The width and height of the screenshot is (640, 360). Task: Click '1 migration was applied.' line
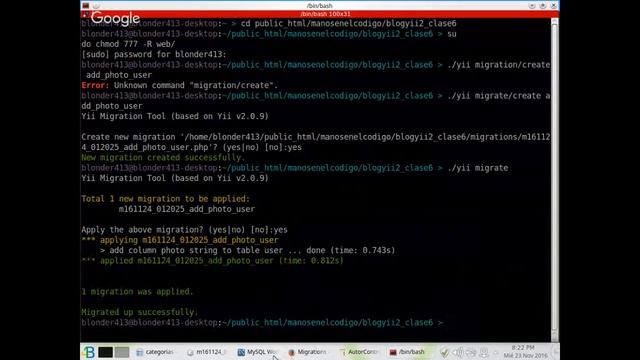coord(137,291)
